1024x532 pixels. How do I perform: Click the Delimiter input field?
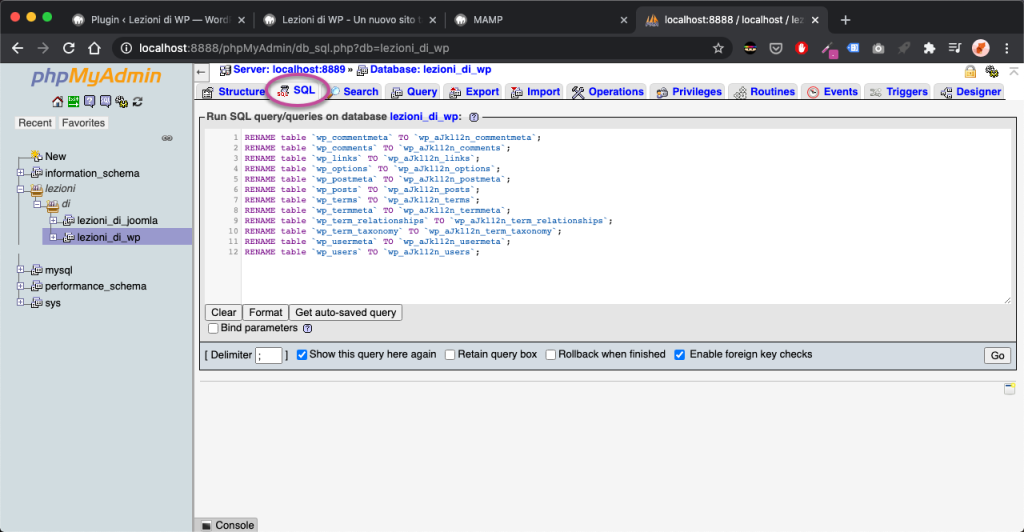pos(268,355)
